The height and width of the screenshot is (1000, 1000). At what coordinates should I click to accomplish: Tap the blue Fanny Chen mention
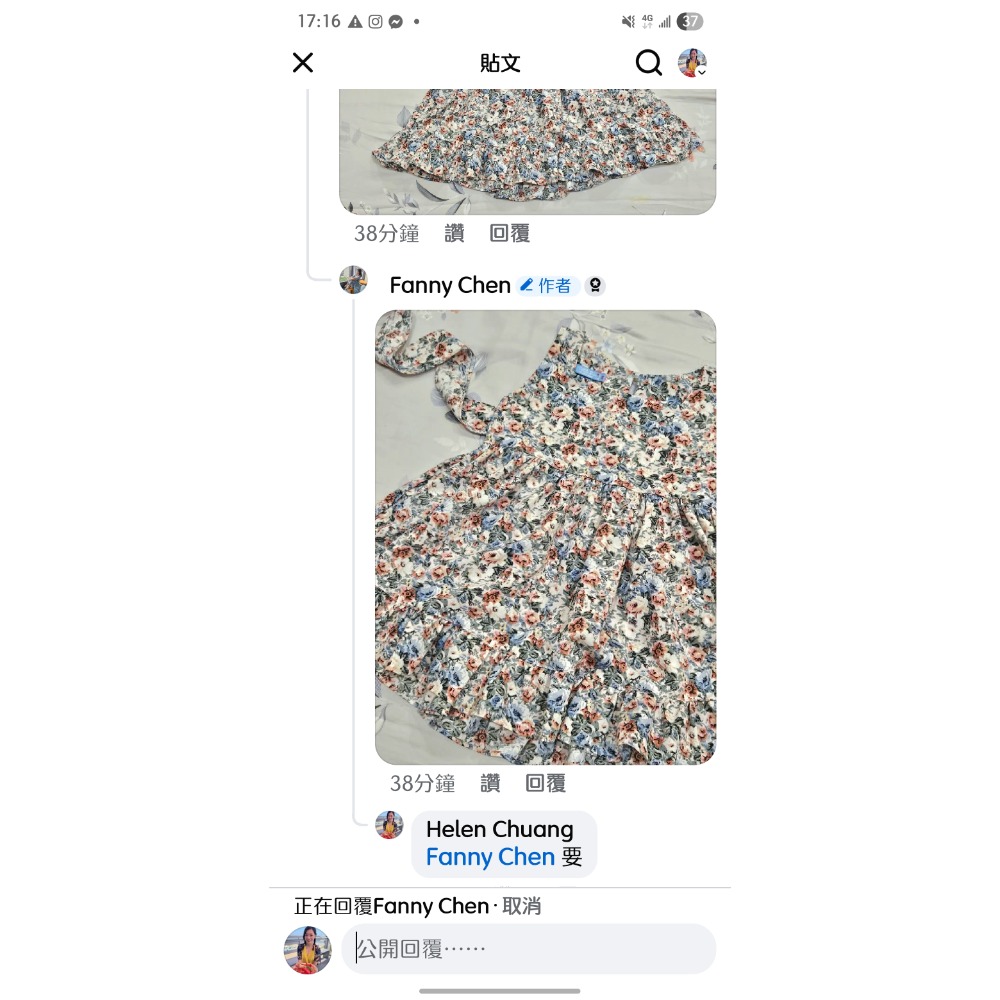tap(490, 857)
